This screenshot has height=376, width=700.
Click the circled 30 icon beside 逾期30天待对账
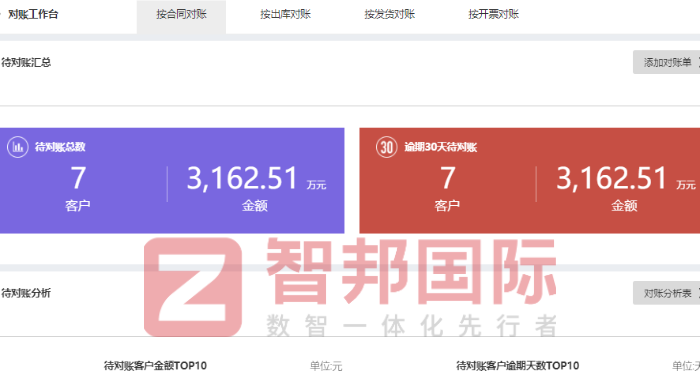click(387, 147)
